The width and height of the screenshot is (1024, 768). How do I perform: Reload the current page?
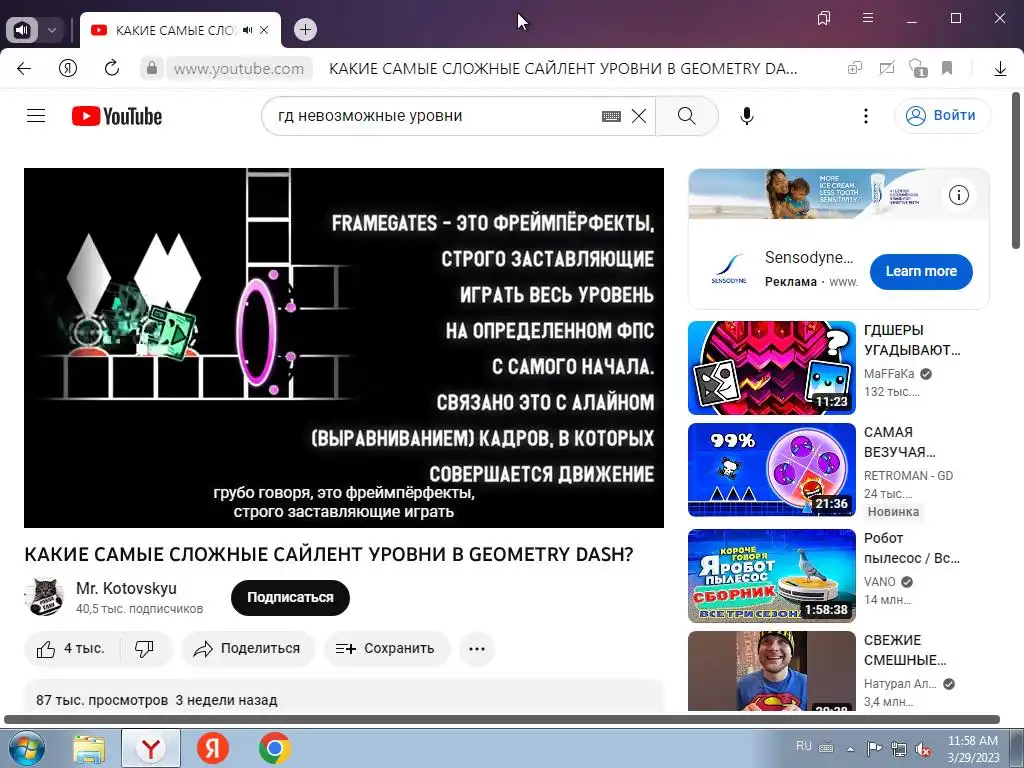(x=112, y=68)
